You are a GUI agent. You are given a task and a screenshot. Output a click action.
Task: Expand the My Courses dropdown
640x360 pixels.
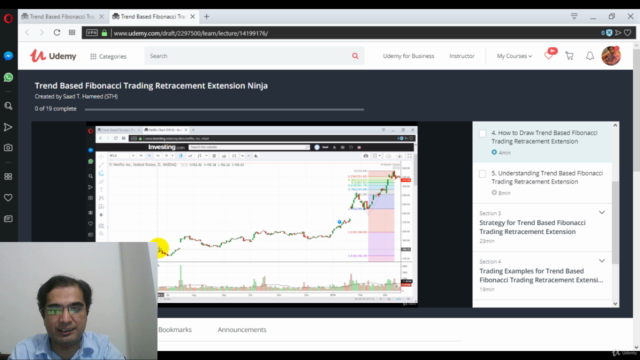[x=514, y=56]
